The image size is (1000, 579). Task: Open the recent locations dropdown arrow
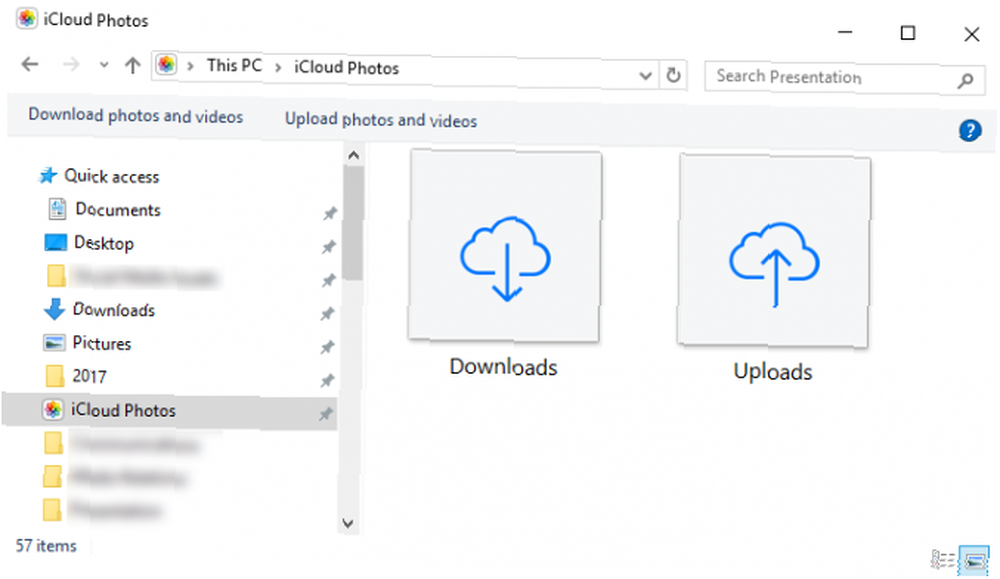(103, 65)
